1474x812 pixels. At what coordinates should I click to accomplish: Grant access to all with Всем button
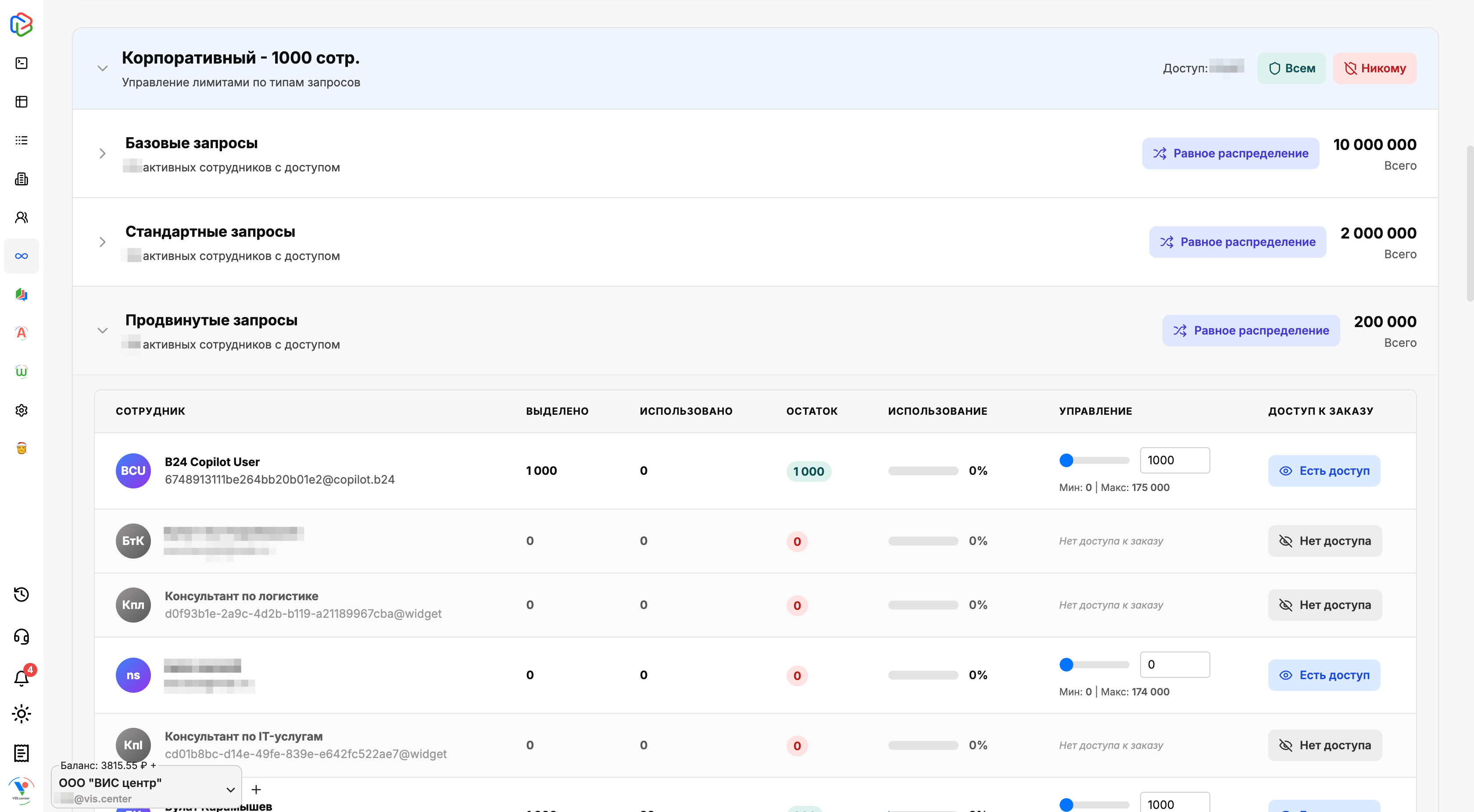[x=1291, y=68]
